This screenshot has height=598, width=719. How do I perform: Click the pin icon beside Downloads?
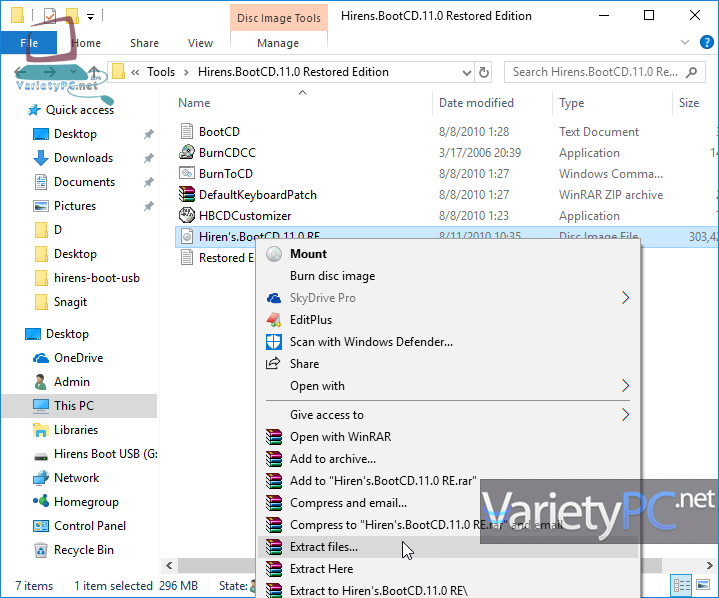pyautogui.click(x=149, y=158)
